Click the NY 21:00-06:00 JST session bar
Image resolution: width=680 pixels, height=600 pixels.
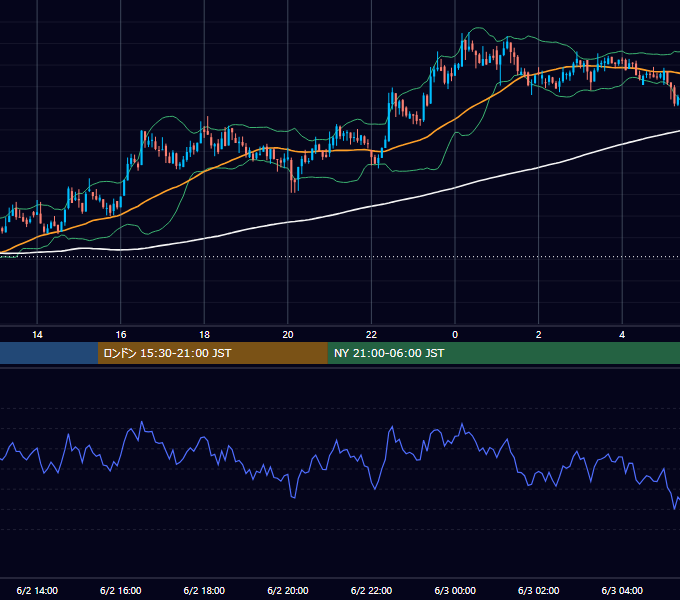503,353
